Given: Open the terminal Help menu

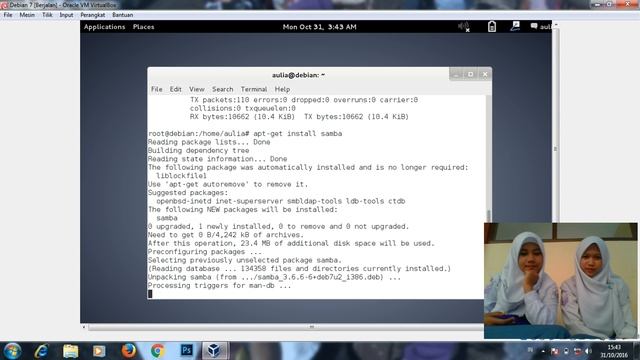Looking at the screenshot, I should (282, 89).
